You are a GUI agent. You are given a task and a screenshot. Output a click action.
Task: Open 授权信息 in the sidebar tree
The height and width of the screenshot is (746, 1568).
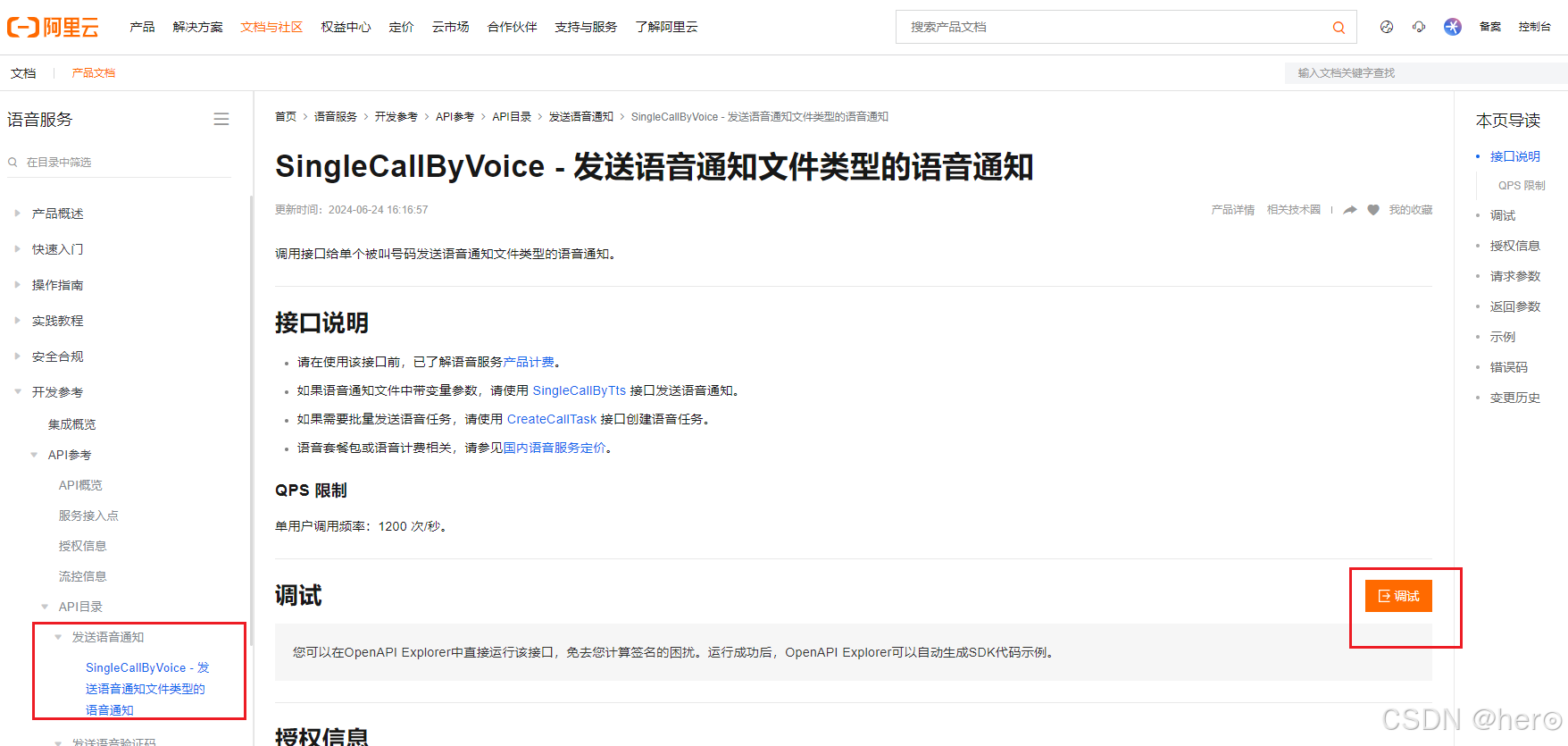pyautogui.click(x=83, y=546)
